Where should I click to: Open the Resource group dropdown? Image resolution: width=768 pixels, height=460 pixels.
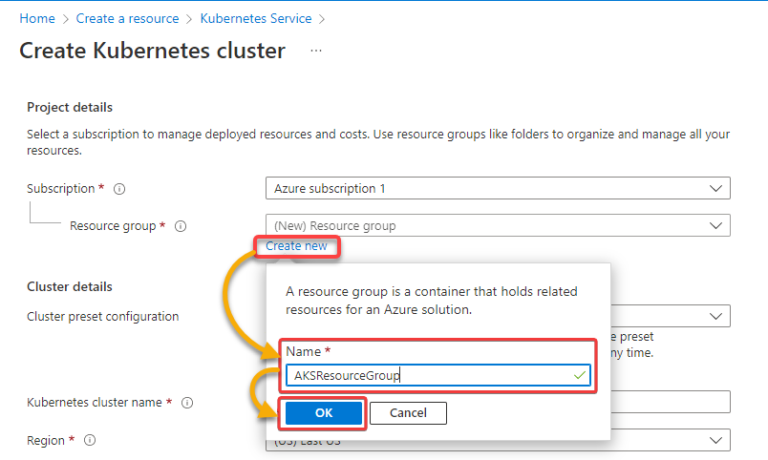click(498, 226)
